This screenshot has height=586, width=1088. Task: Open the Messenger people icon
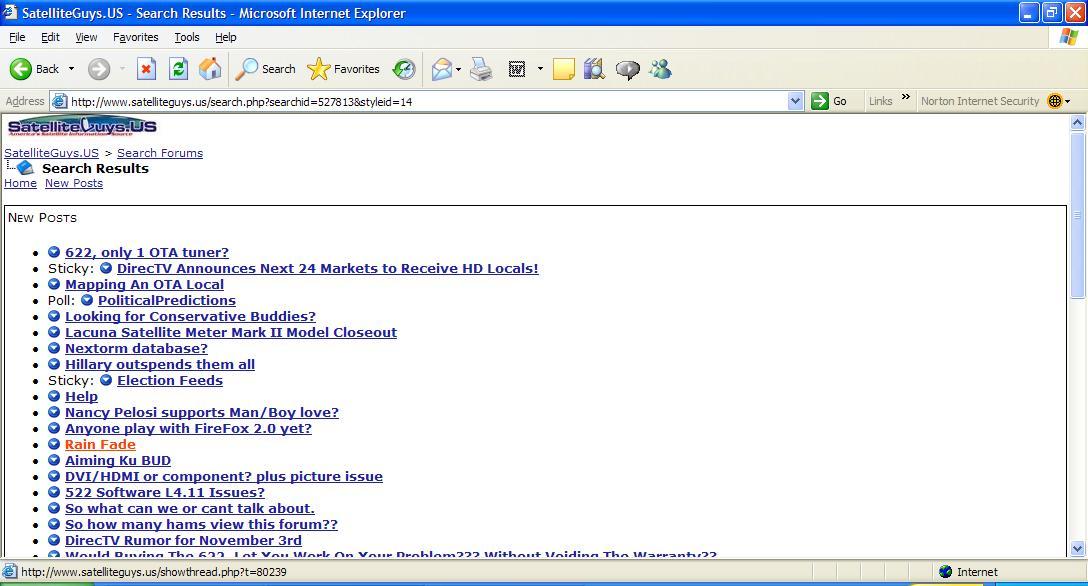tap(661, 69)
